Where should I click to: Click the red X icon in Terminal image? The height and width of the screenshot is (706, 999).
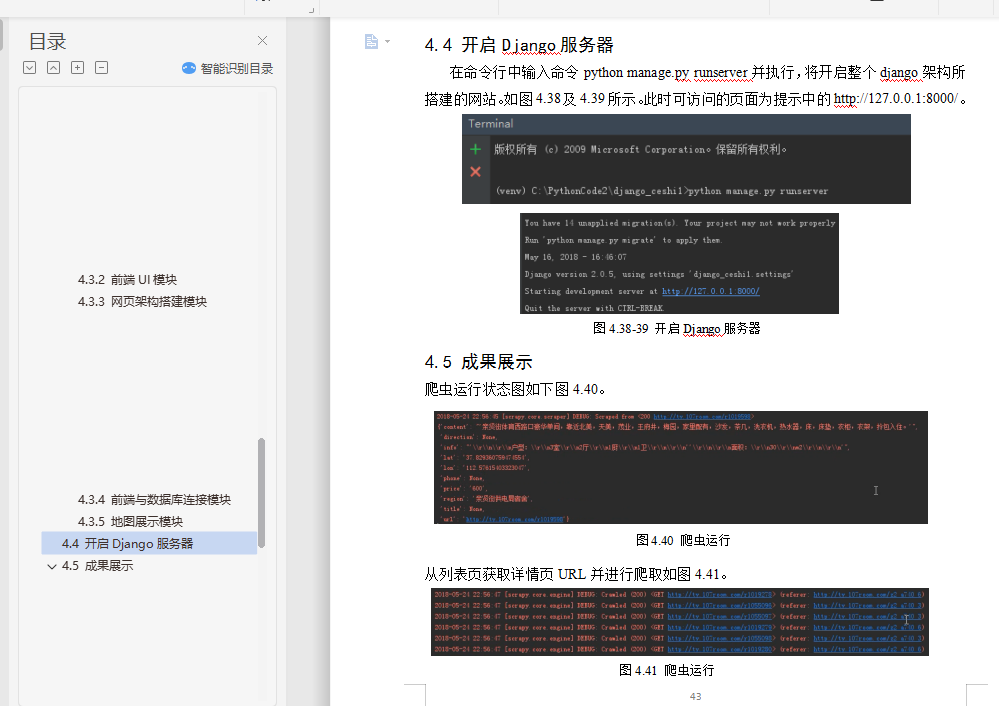tap(475, 172)
